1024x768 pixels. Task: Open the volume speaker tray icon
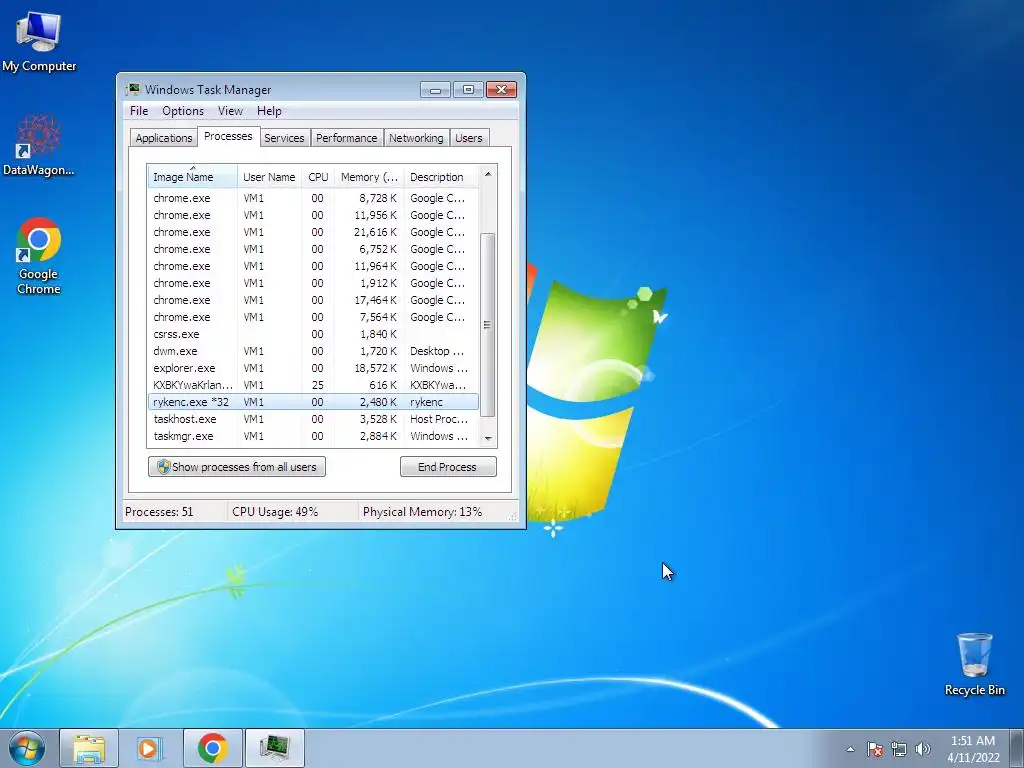click(922, 749)
